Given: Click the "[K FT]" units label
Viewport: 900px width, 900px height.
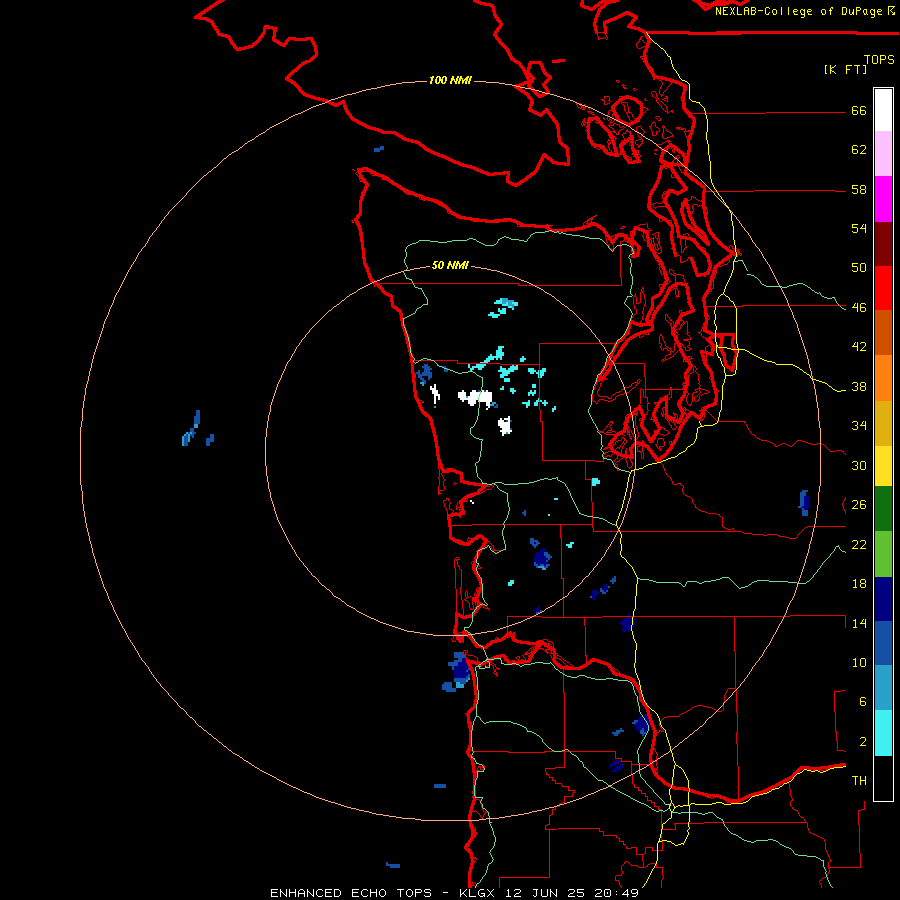Looking at the screenshot, I should point(845,70).
